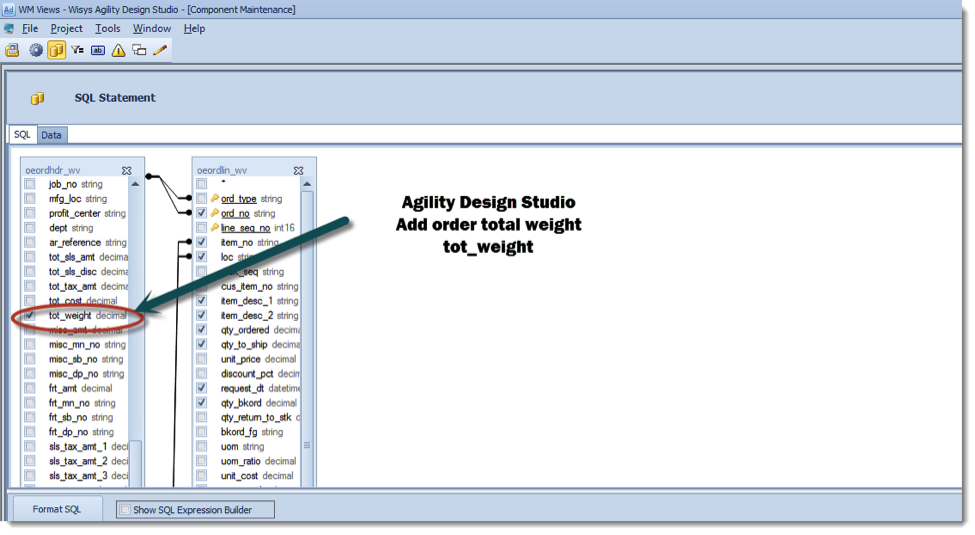Check the mfg_loc field checkbox
975x535 pixels.
[x=30, y=198]
